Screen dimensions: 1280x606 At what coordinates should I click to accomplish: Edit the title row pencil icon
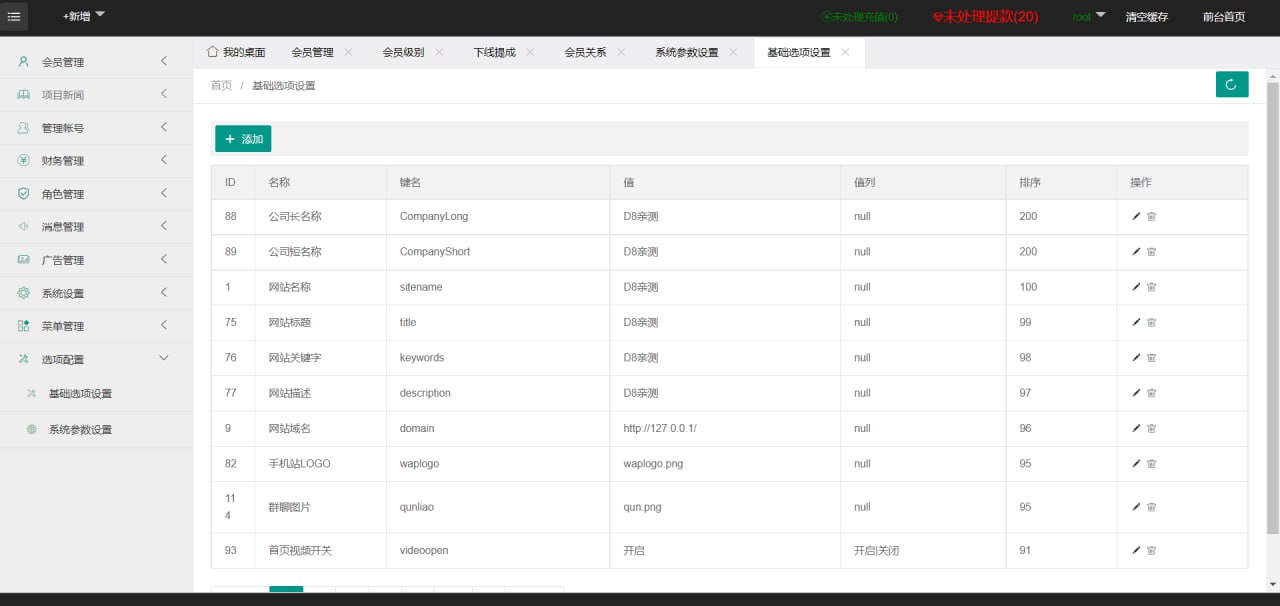(x=1136, y=322)
